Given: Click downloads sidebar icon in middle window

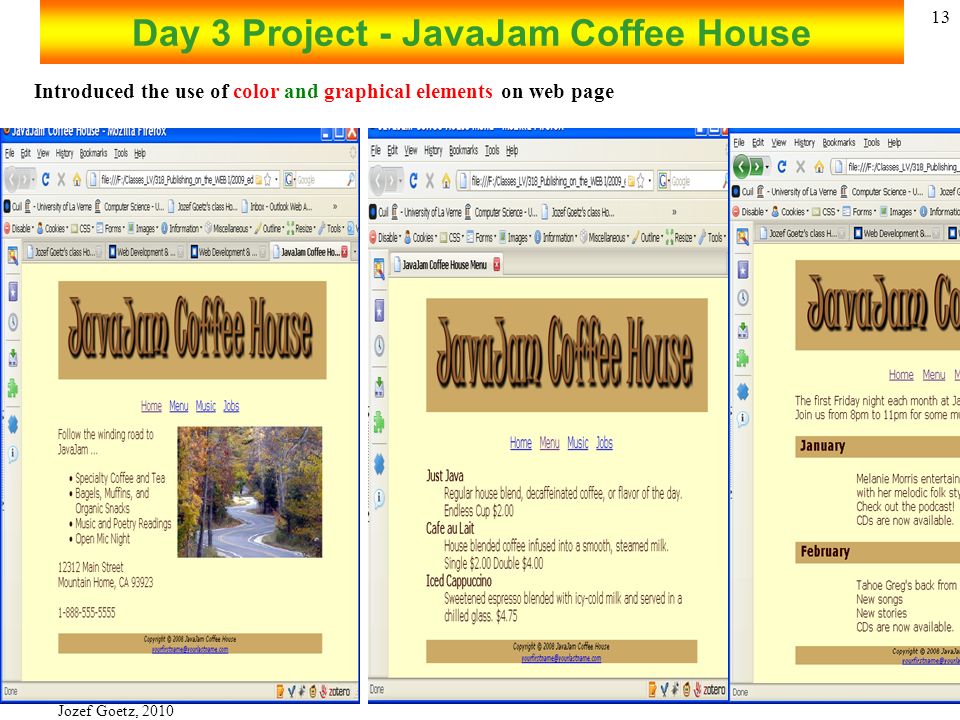Looking at the screenshot, I should [379, 386].
